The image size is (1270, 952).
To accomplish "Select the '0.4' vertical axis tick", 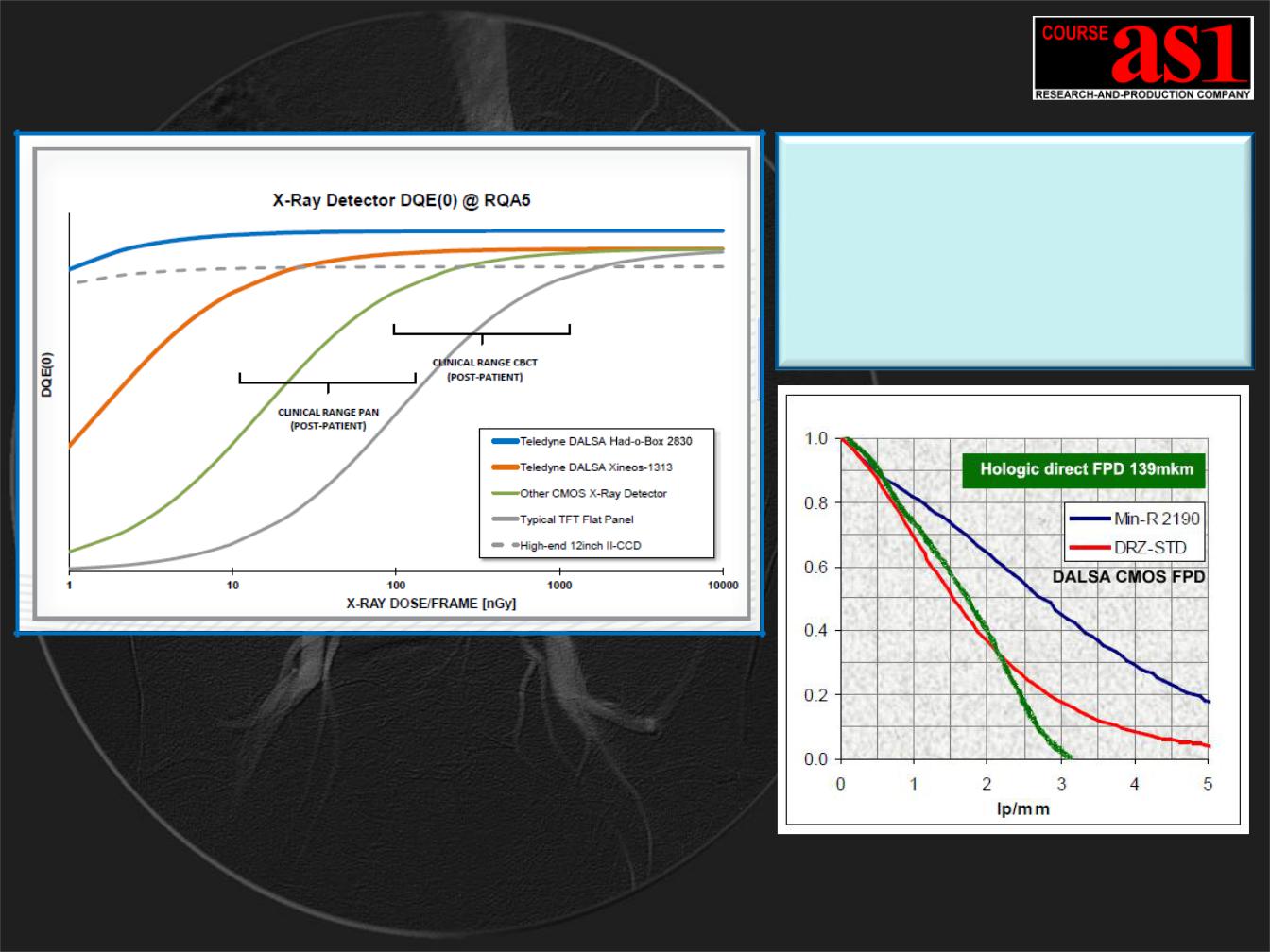I will pos(815,631).
